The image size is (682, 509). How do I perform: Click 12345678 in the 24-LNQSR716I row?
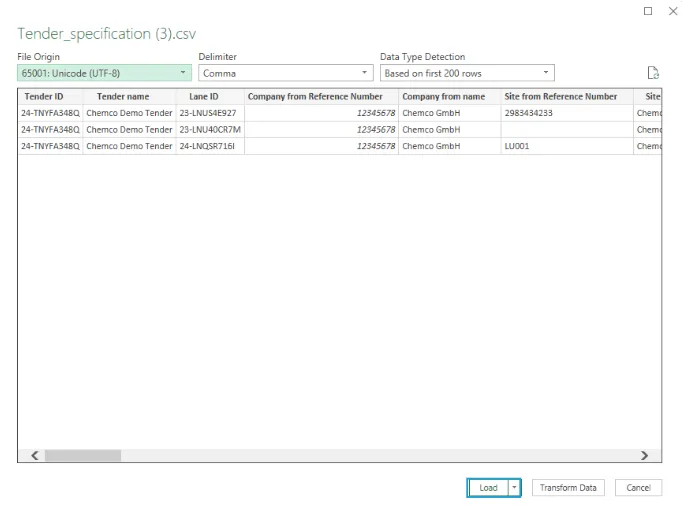pyautogui.click(x=321, y=146)
